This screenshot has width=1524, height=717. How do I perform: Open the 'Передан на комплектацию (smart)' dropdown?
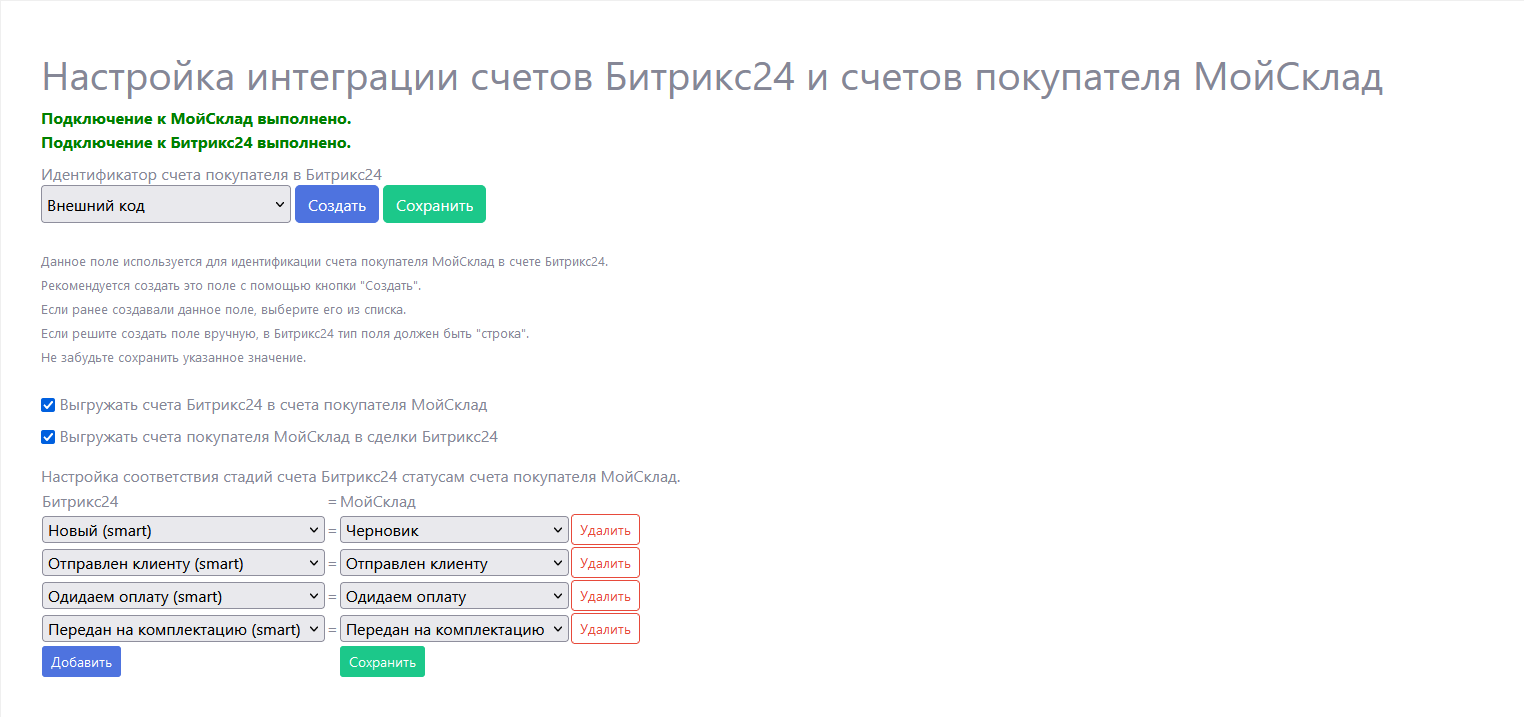(183, 629)
